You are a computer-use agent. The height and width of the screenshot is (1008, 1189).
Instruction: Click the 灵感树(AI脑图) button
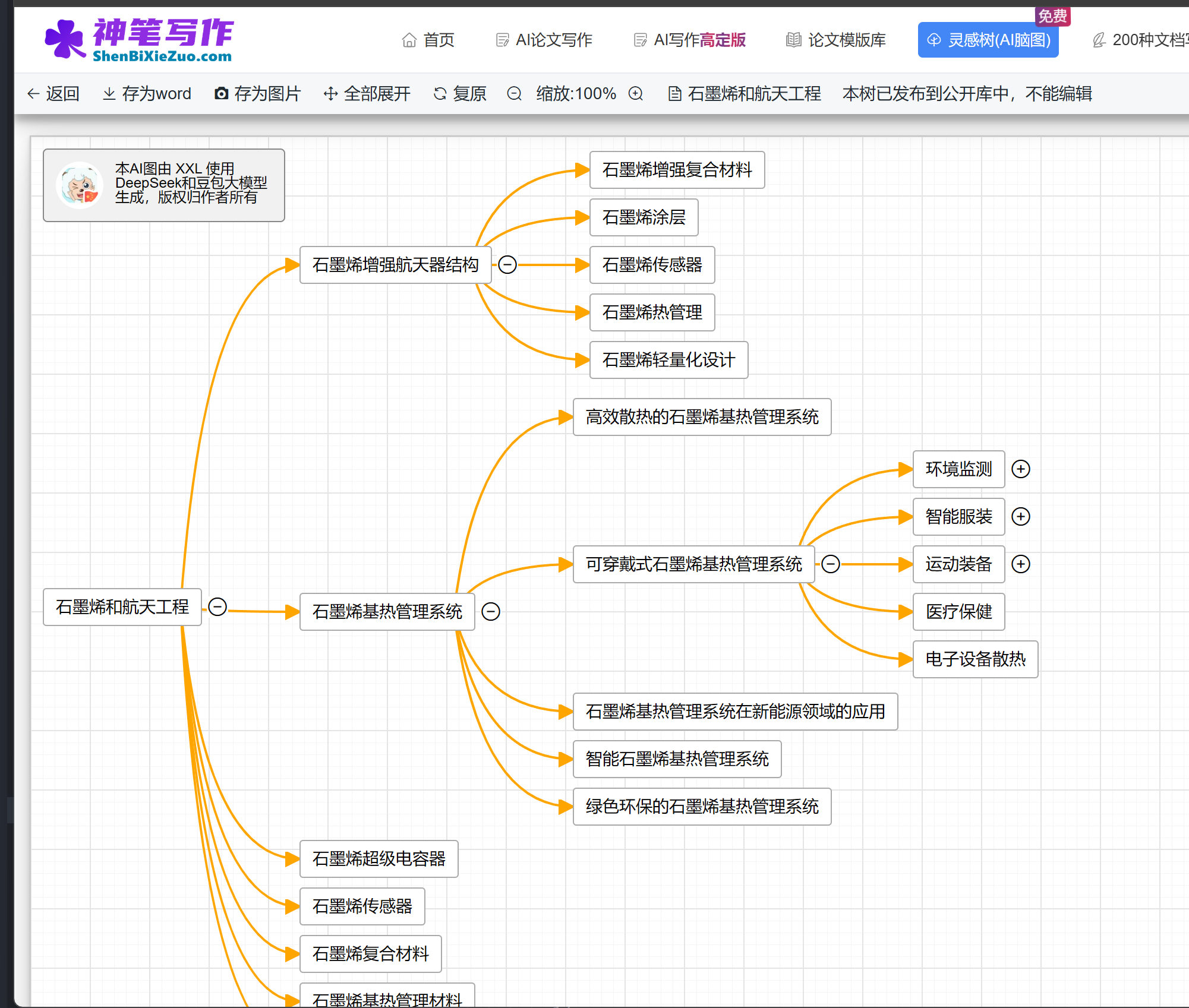coord(988,40)
